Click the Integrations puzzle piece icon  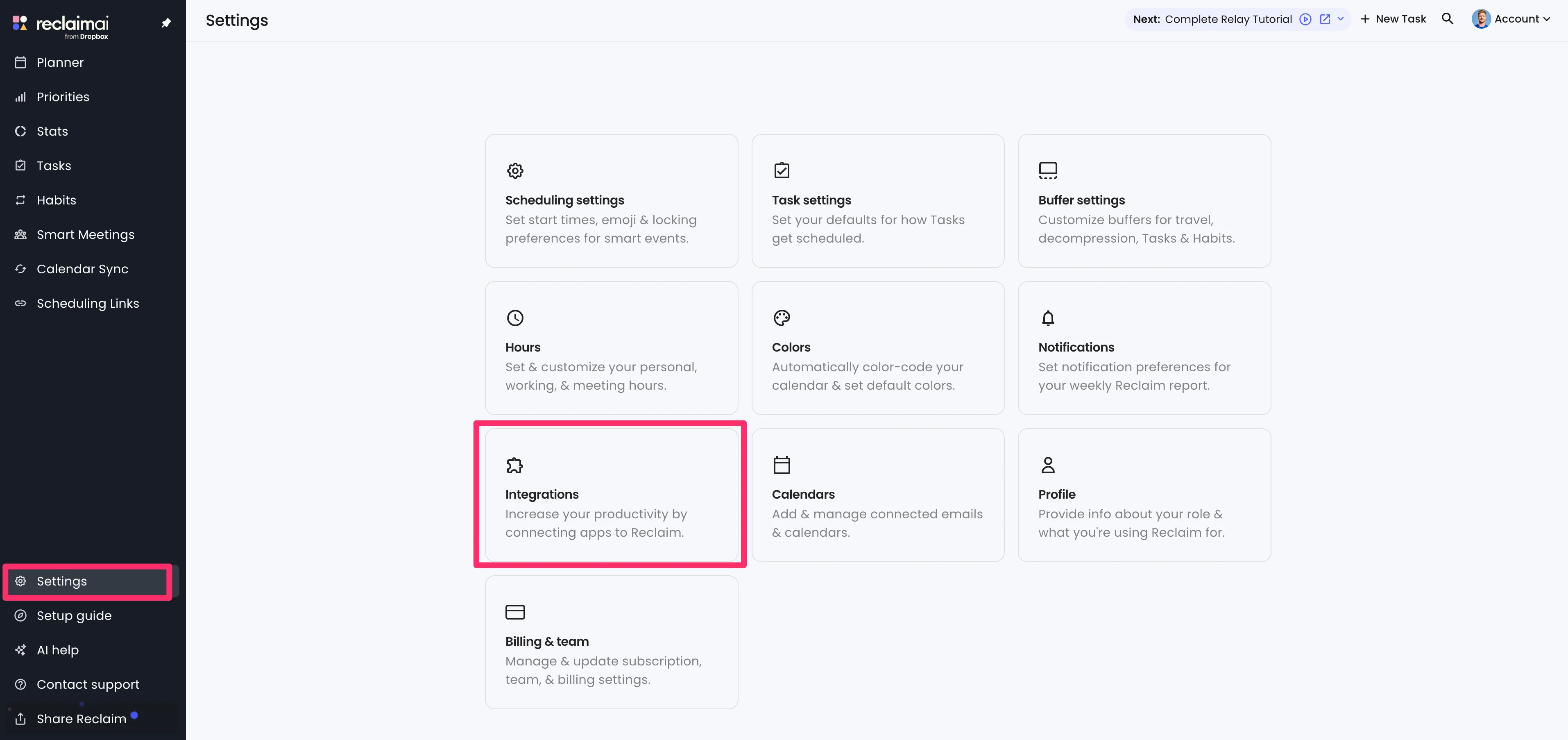(514, 465)
